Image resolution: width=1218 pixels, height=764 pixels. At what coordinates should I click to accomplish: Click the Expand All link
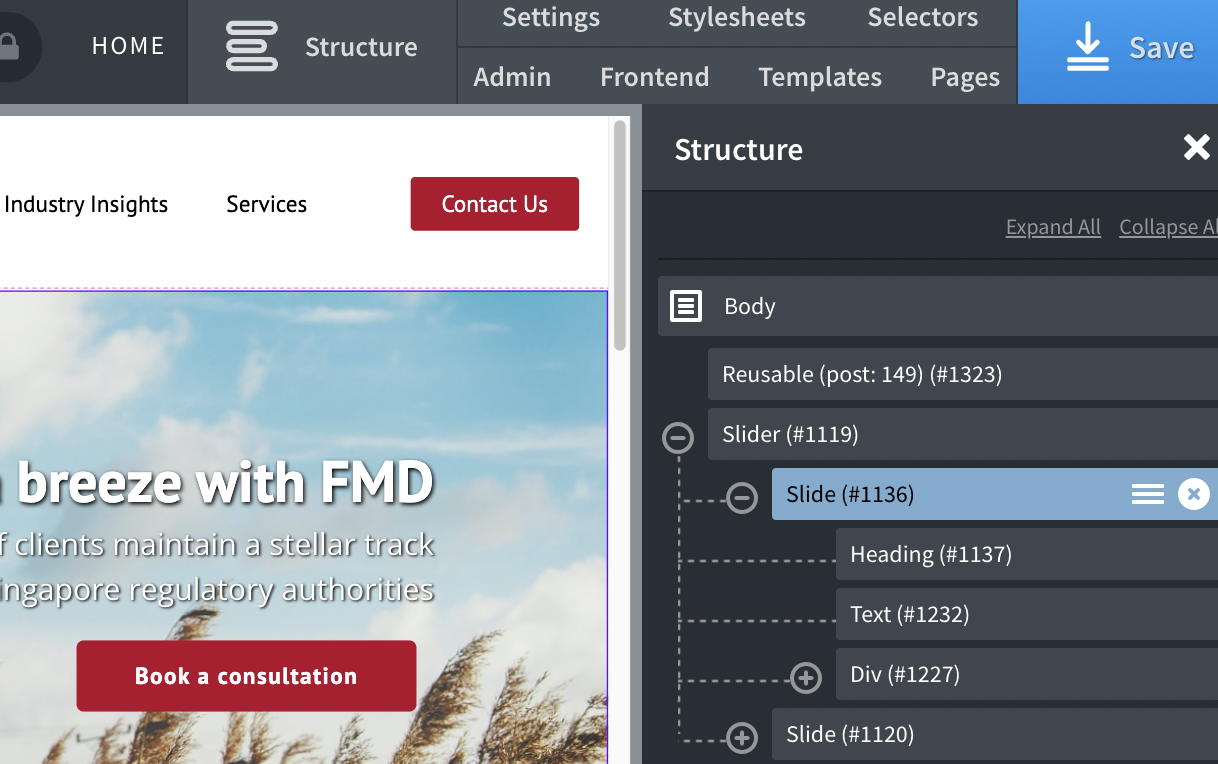tap(1053, 227)
